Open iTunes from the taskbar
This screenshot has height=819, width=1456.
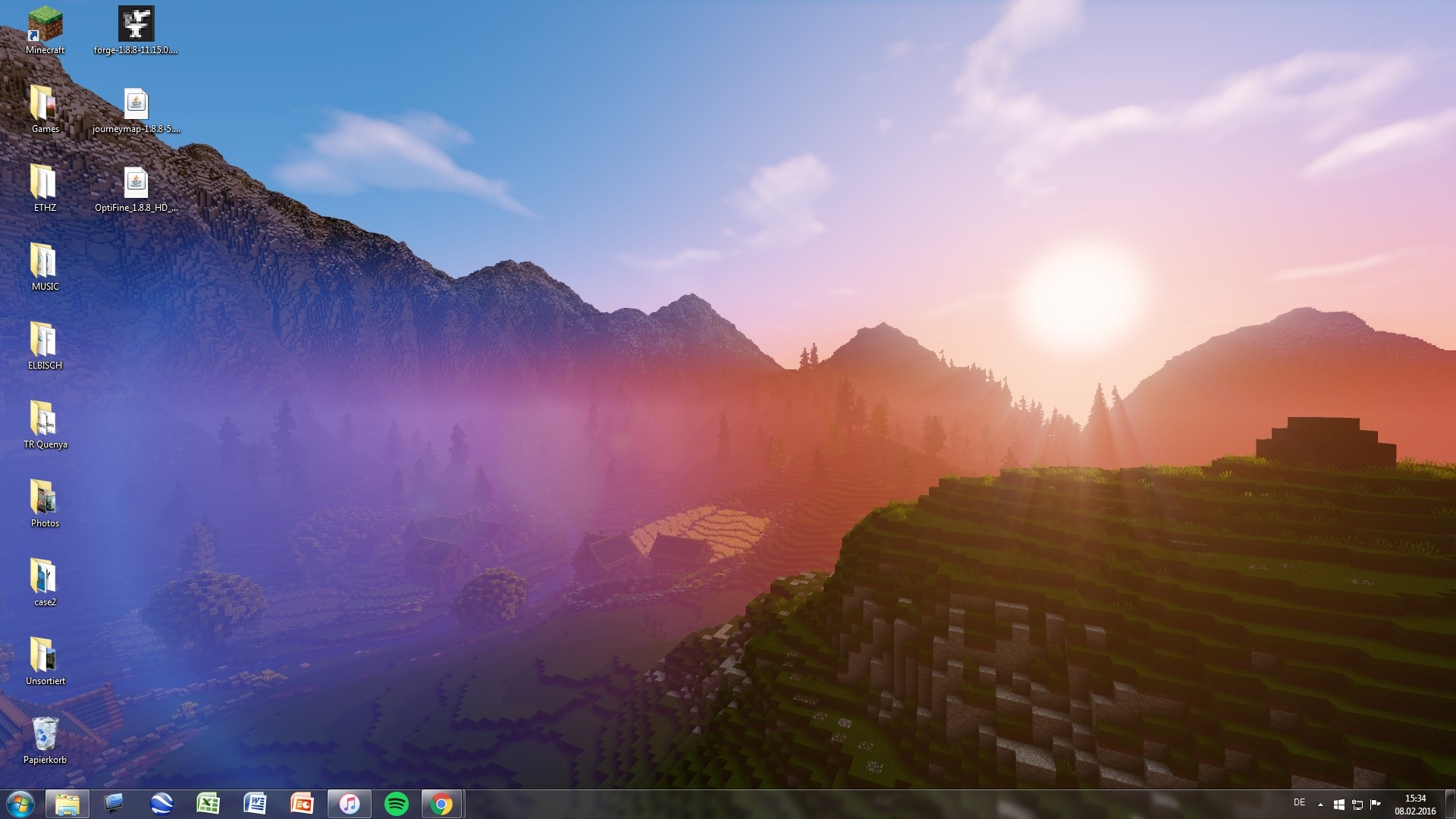click(x=349, y=804)
